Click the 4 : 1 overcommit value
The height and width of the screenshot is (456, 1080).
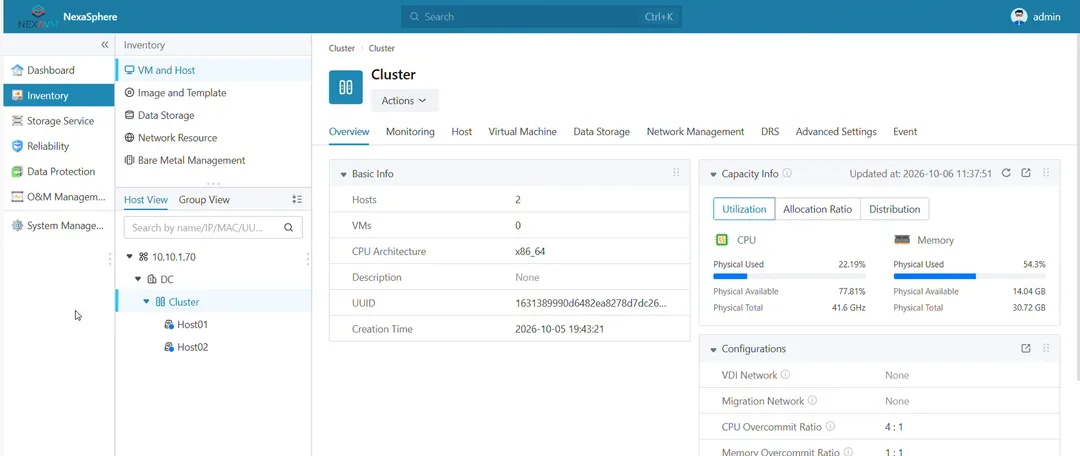(x=894, y=427)
